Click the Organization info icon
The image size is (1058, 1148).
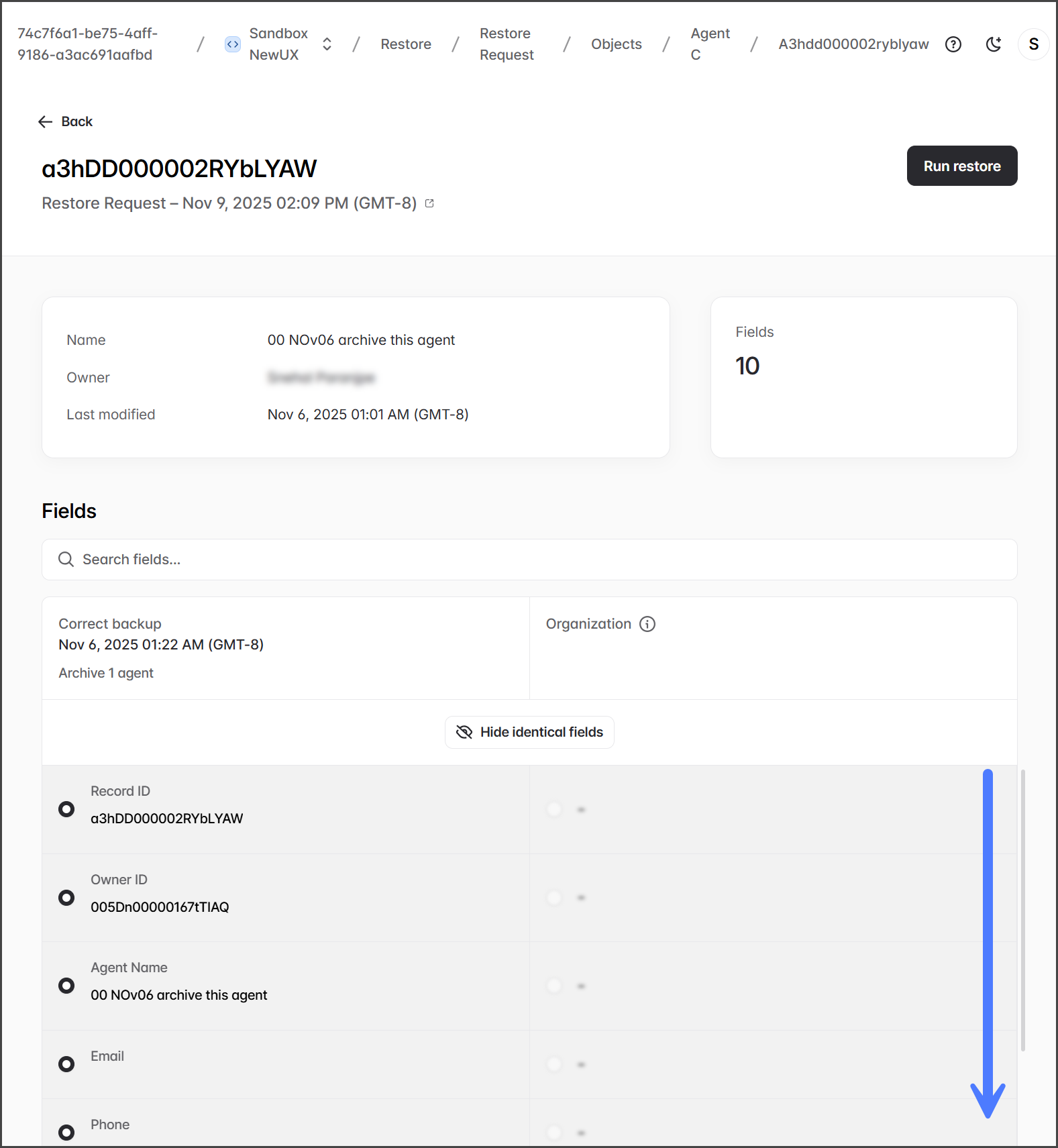click(x=647, y=624)
